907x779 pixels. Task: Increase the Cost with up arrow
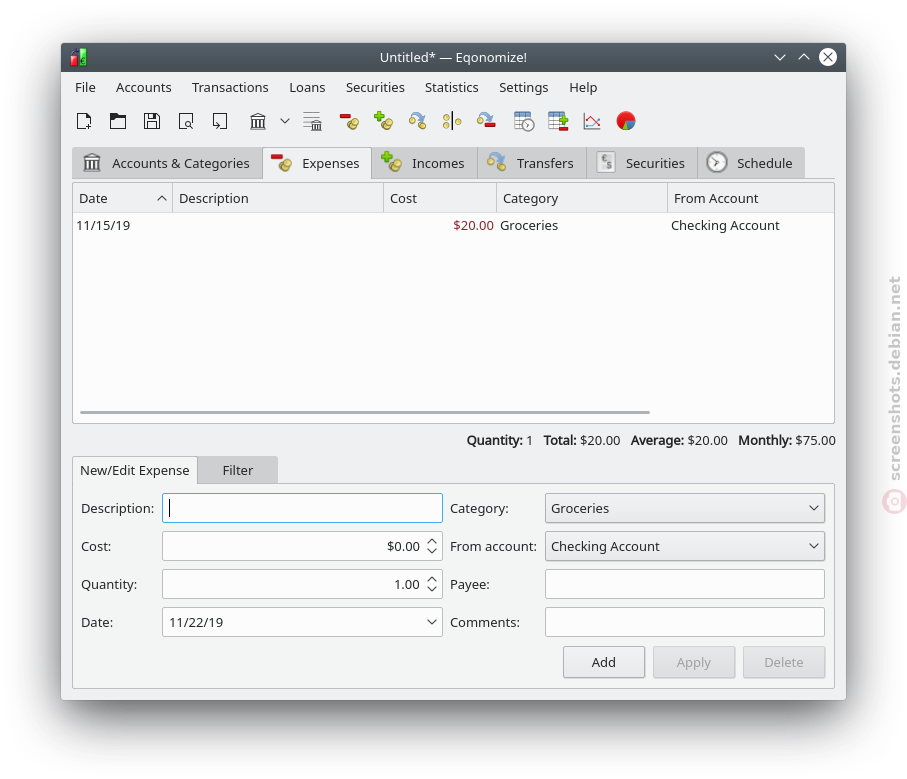coord(432,541)
